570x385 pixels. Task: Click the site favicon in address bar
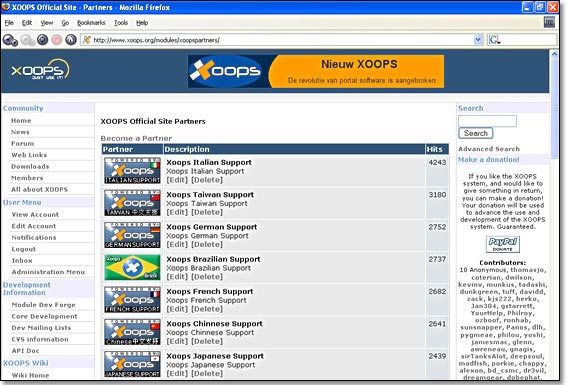(87, 40)
